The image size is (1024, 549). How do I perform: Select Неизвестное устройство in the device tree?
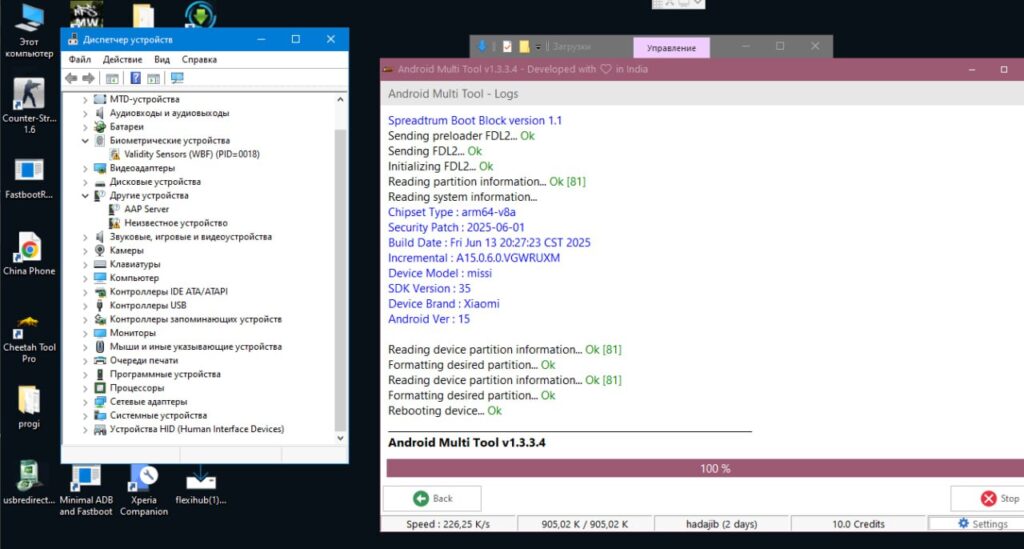175,223
